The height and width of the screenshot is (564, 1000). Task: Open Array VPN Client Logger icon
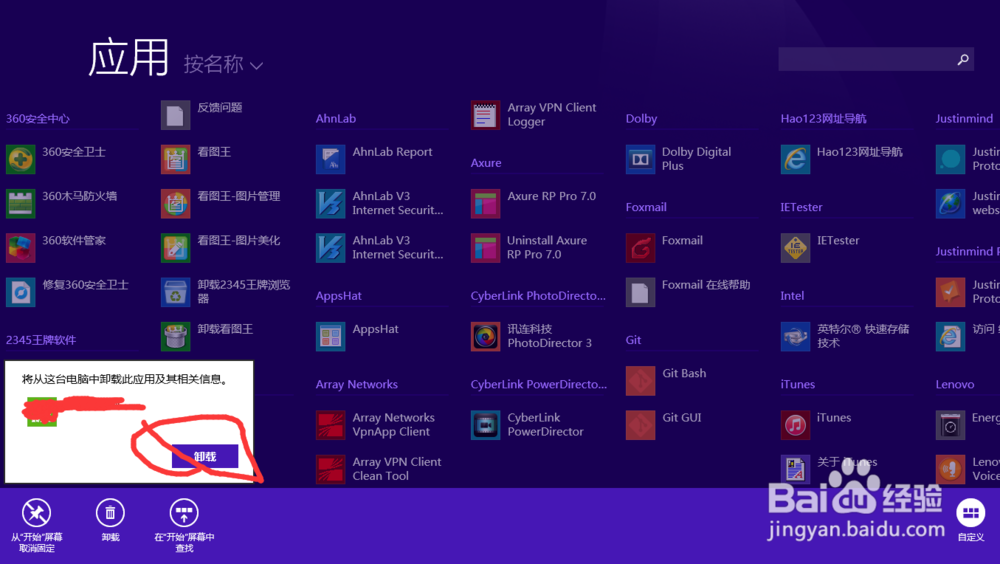point(485,115)
